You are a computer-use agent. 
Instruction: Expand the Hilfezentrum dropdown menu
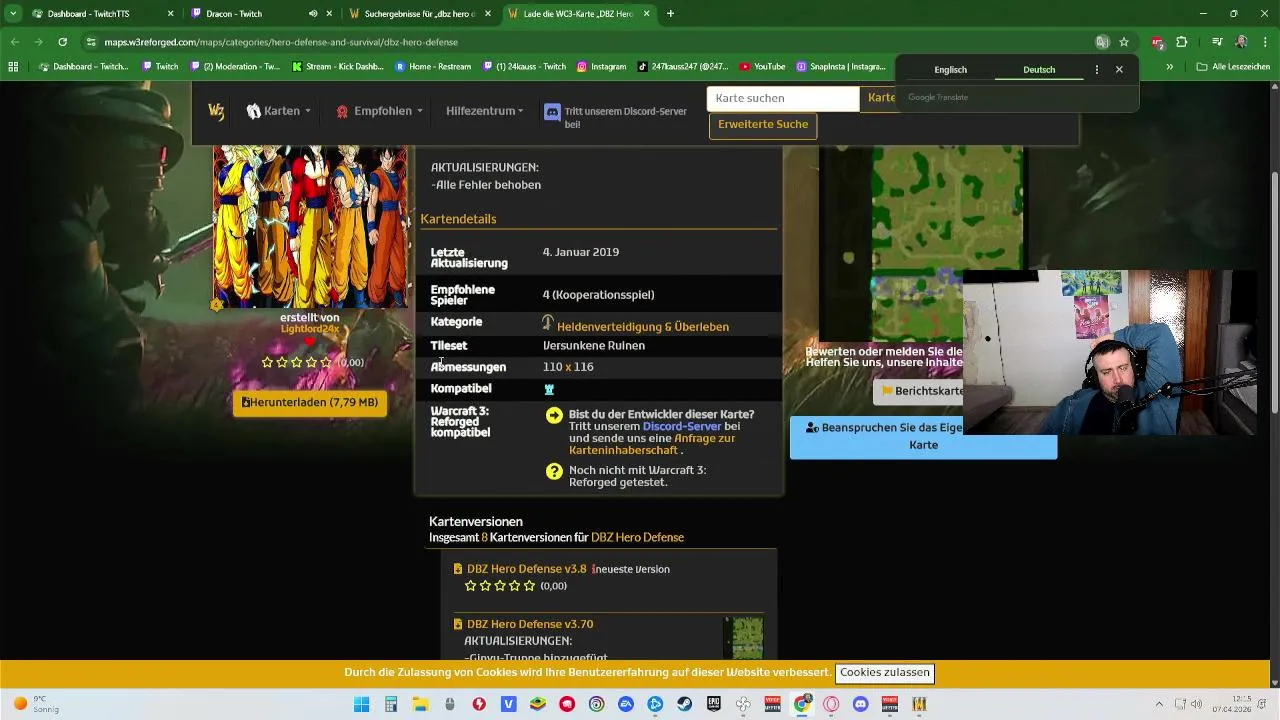pyautogui.click(x=484, y=111)
